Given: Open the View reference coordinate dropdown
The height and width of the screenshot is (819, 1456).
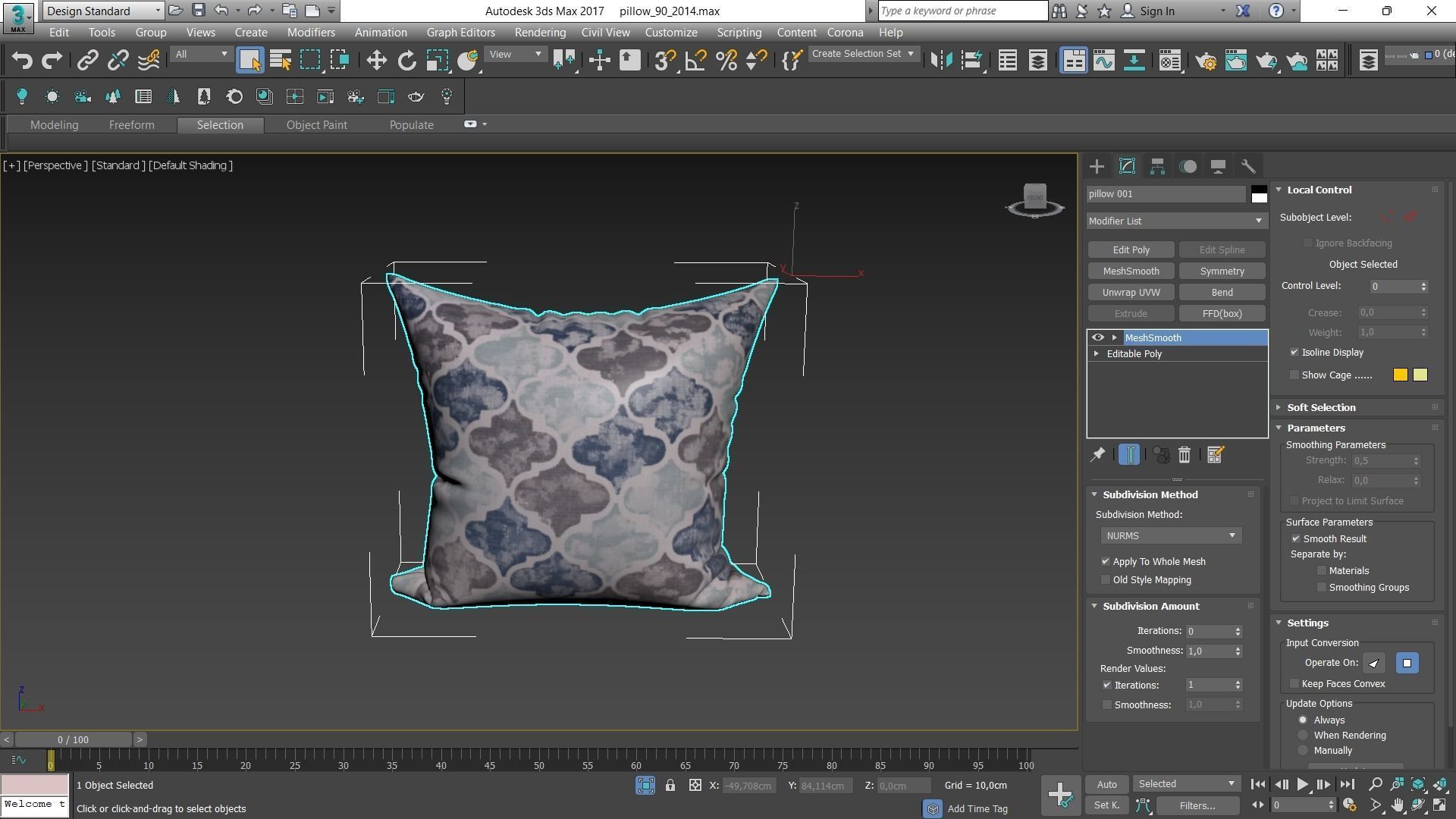Looking at the screenshot, I should pos(515,54).
